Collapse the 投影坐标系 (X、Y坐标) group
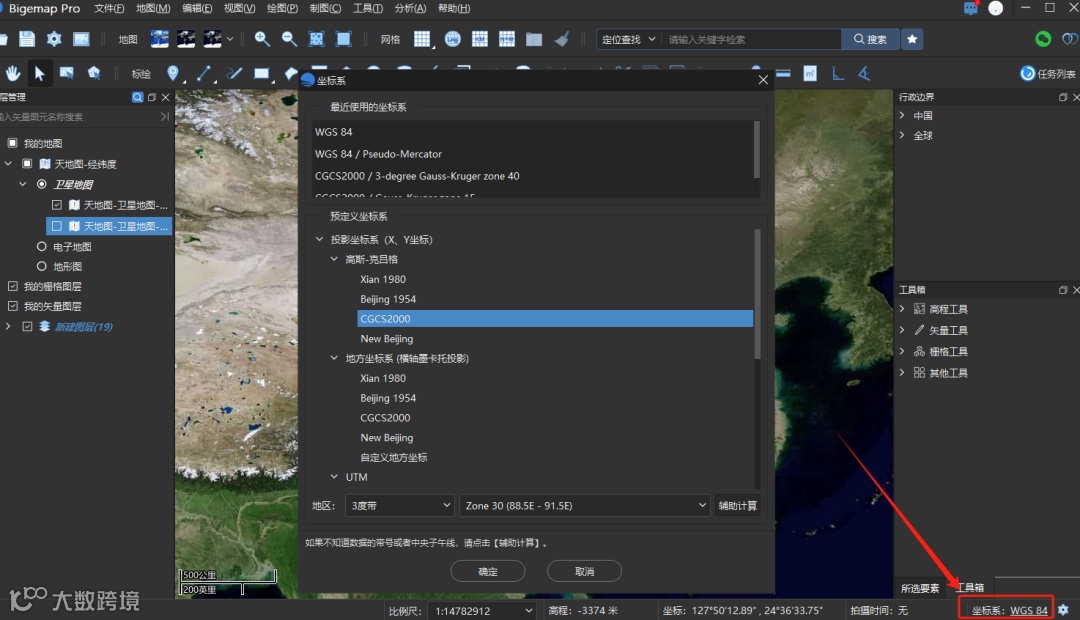This screenshot has height=620, width=1080. click(x=319, y=239)
